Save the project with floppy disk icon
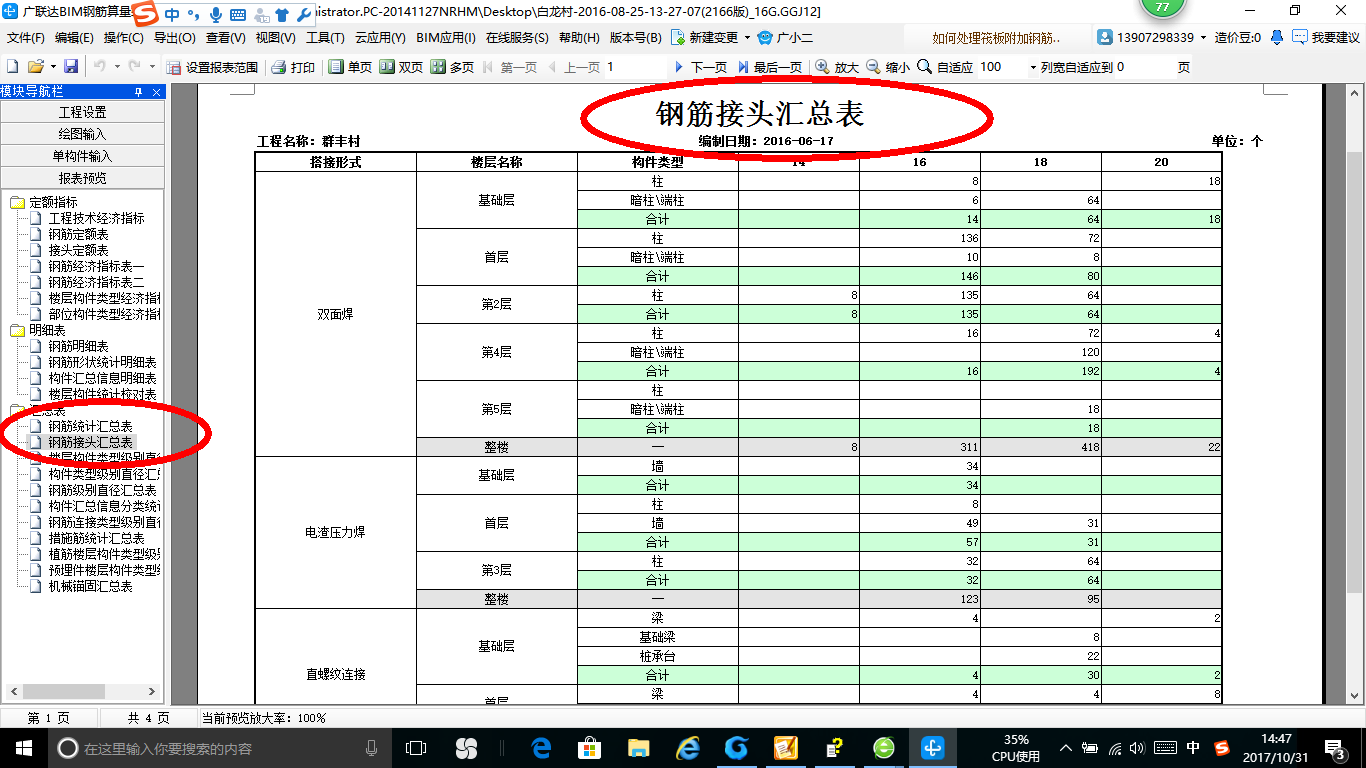The width and height of the screenshot is (1366, 768). click(x=71, y=67)
